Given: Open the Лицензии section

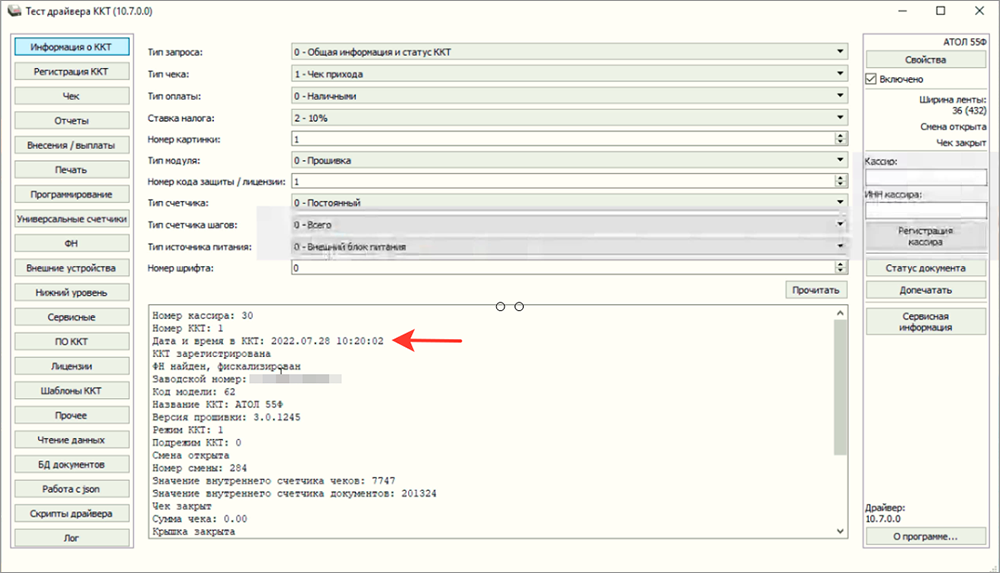Looking at the screenshot, I should 71,366.
